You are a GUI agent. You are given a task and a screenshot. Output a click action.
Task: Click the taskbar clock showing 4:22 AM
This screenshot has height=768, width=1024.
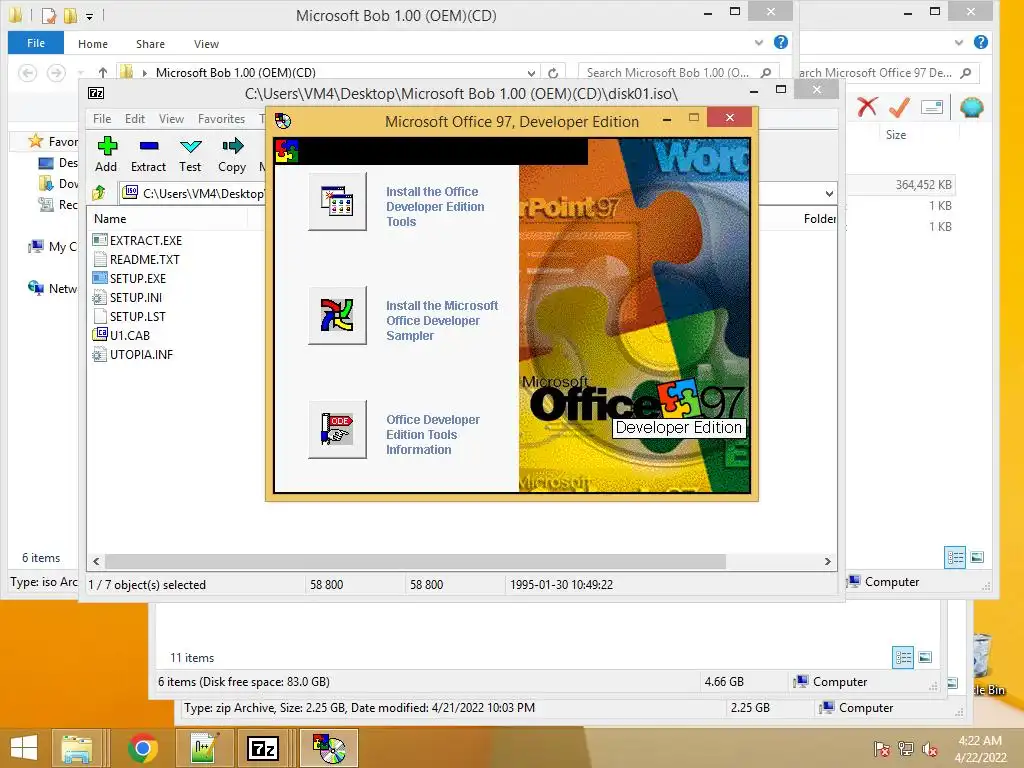(980, 748)
